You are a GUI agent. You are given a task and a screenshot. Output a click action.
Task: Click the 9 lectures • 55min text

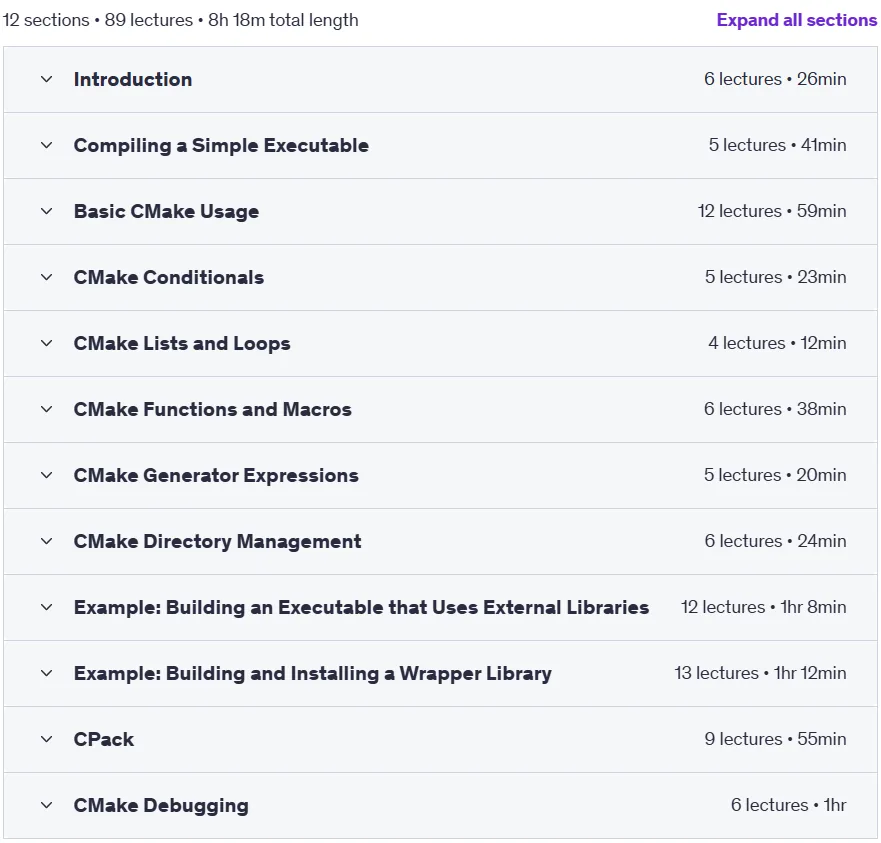pyautogui.click(x=775, y=739)
